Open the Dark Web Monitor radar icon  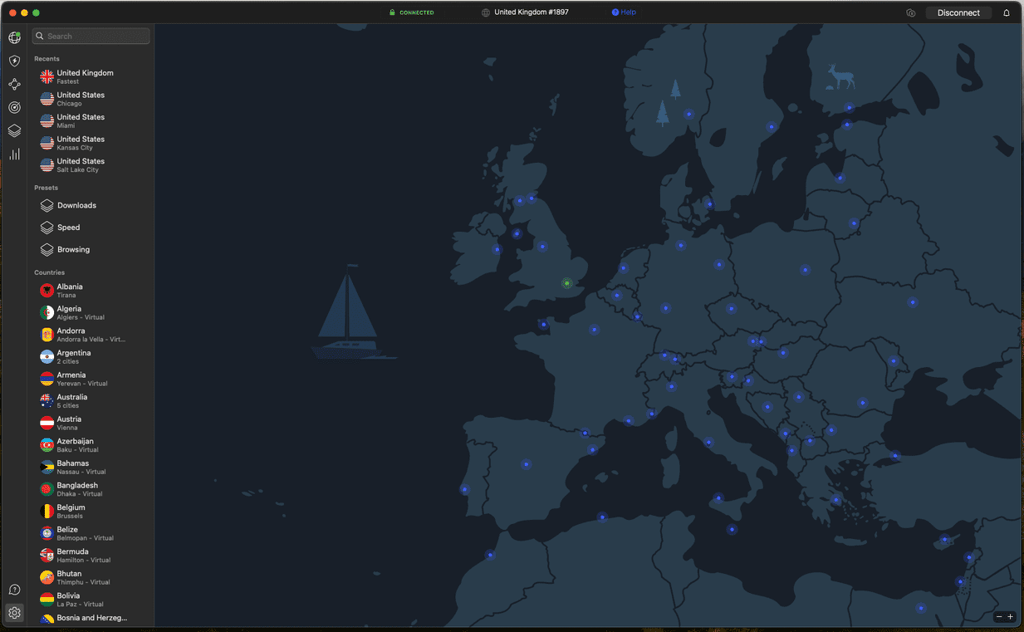(x=14, y=107)
